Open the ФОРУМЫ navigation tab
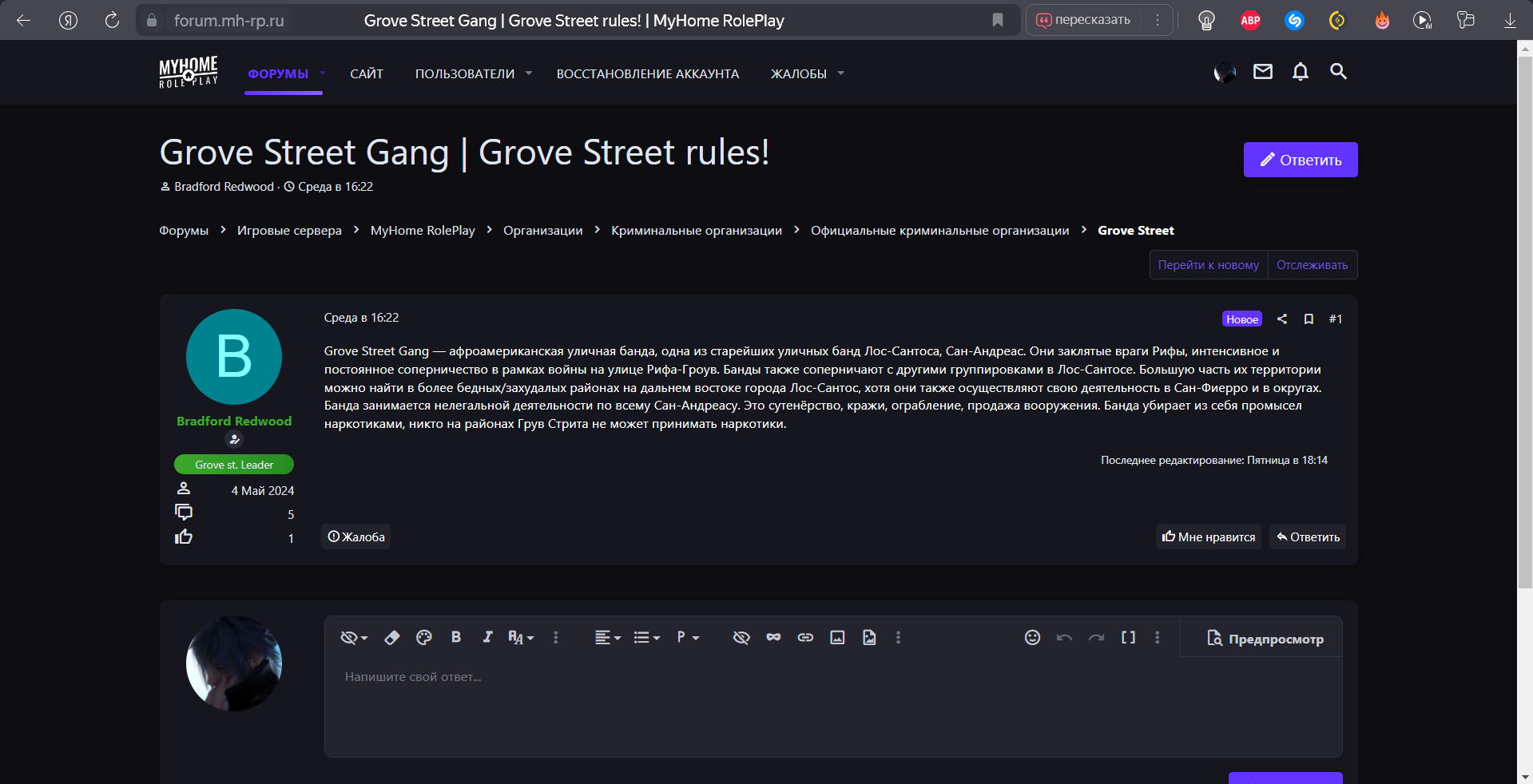 tap(278, 73)
